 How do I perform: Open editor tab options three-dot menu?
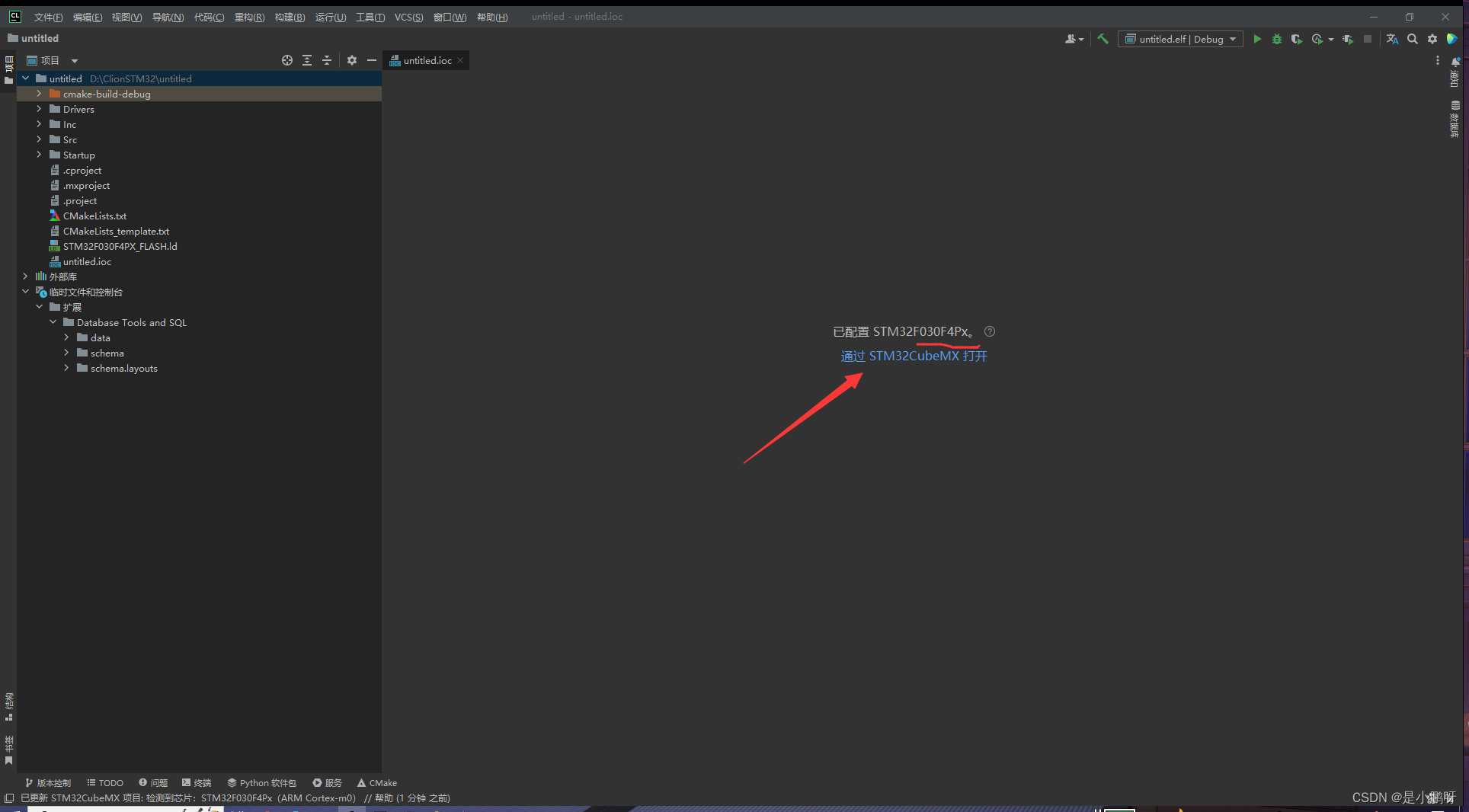(1438, 60)
